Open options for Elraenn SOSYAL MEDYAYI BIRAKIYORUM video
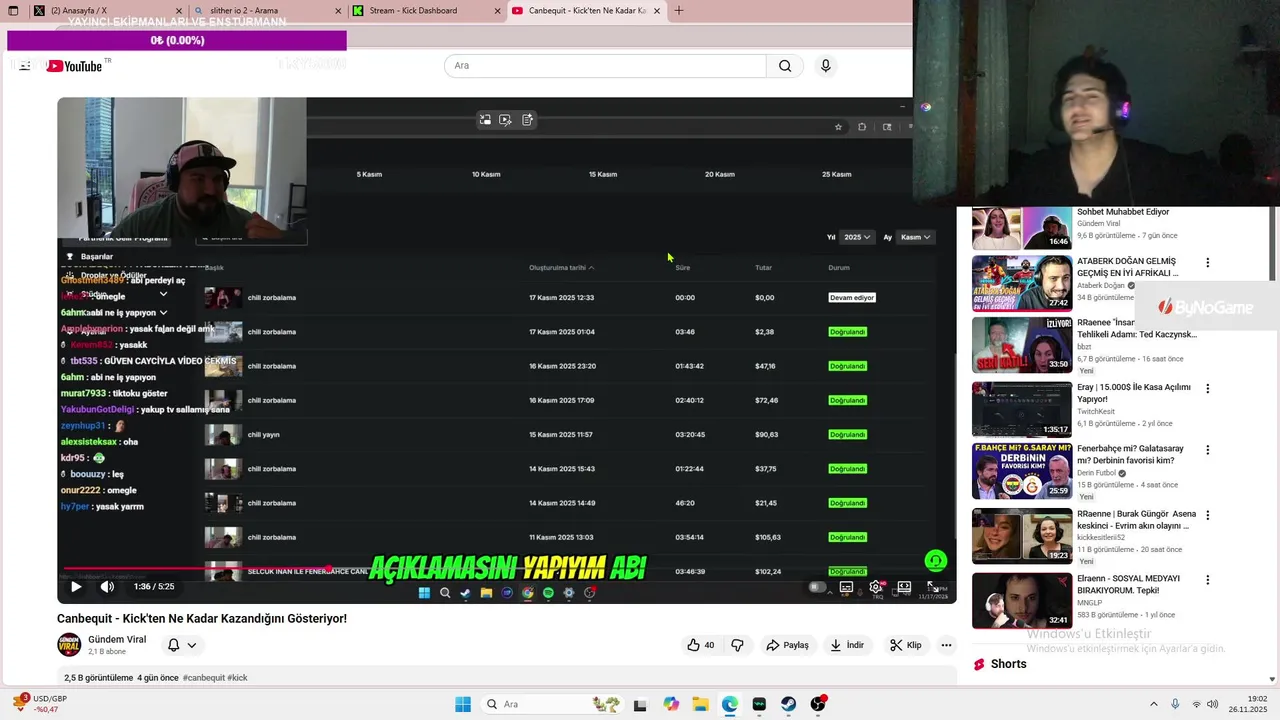 [1207, 580]
